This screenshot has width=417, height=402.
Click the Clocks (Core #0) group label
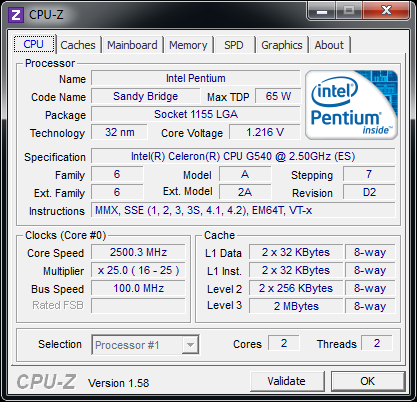[x=66, y=235]
